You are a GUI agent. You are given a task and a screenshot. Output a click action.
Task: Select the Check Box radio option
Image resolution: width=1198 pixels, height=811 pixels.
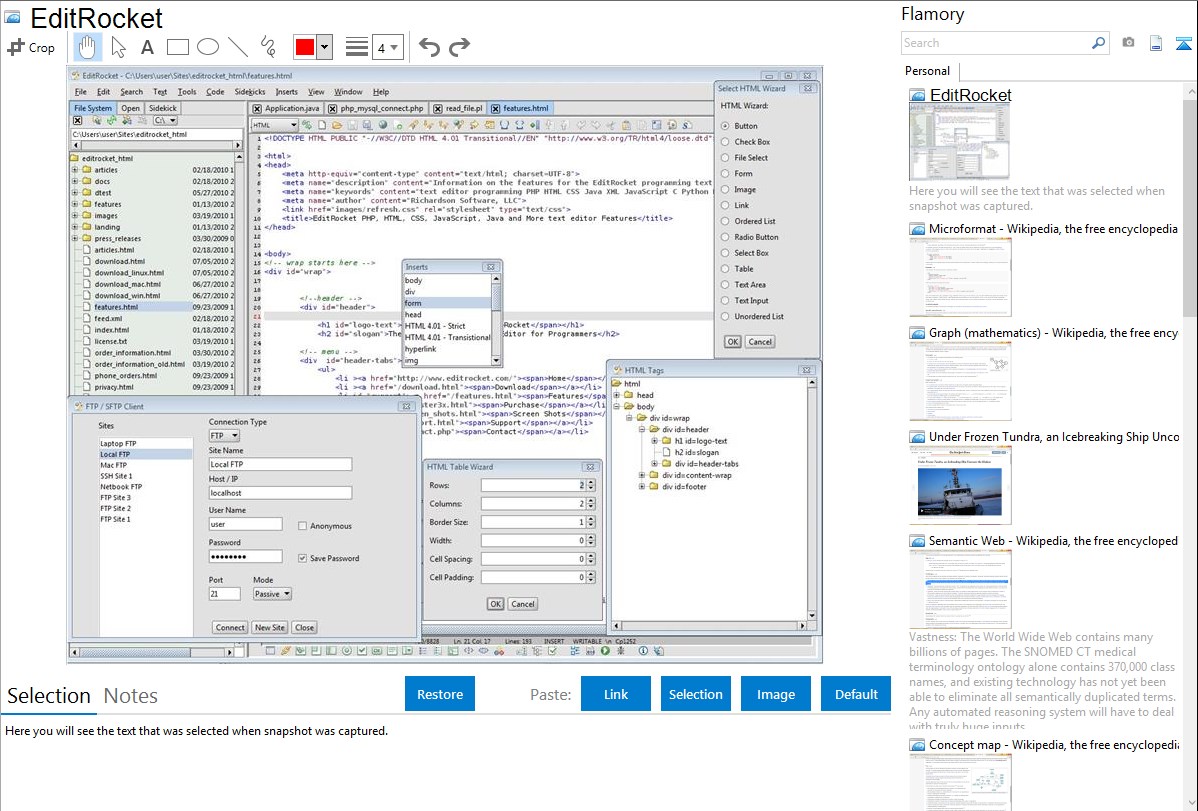pos(725,141)
